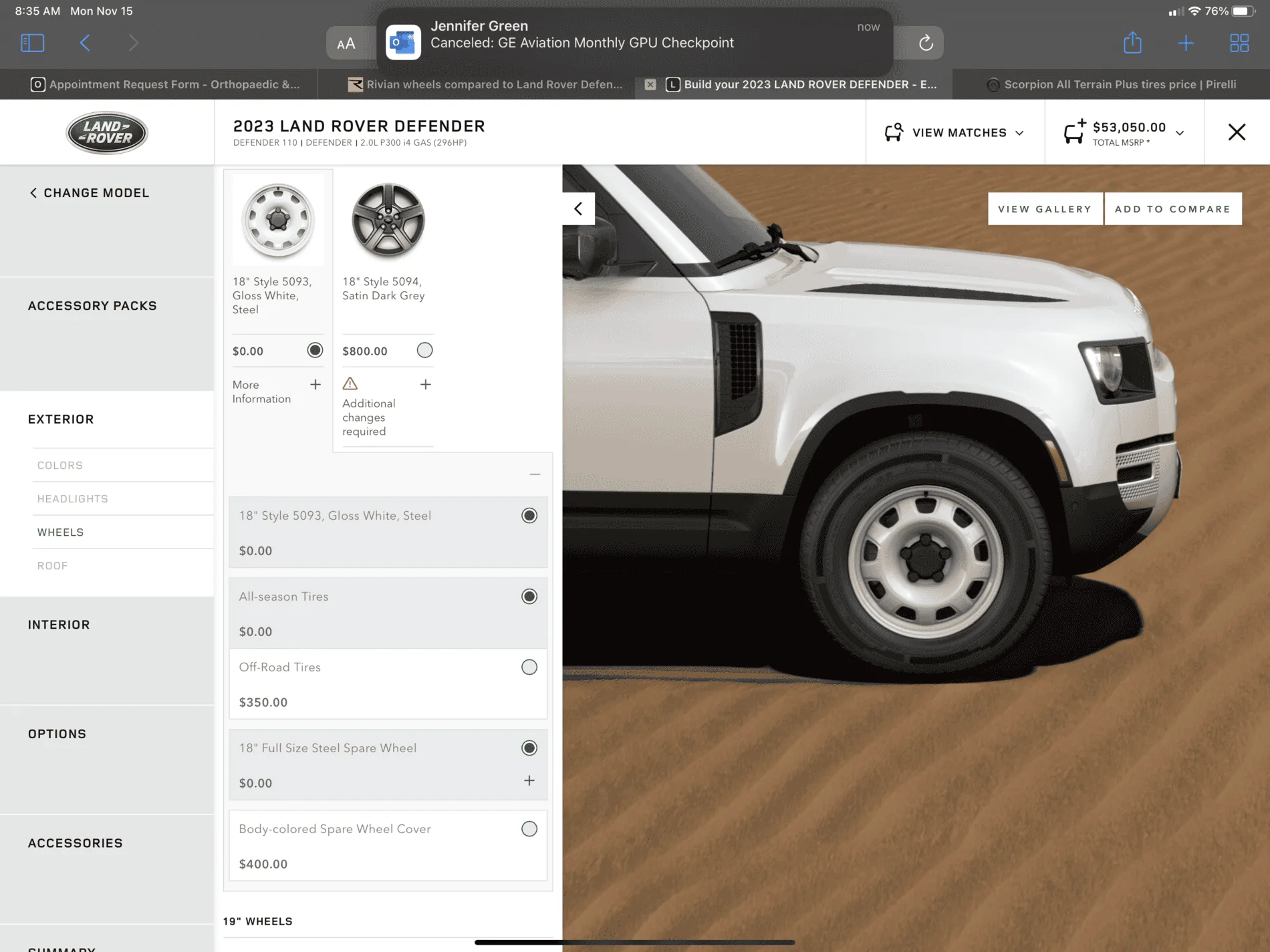Click the $350.00 Off-Road Tires price

[263, 703]
